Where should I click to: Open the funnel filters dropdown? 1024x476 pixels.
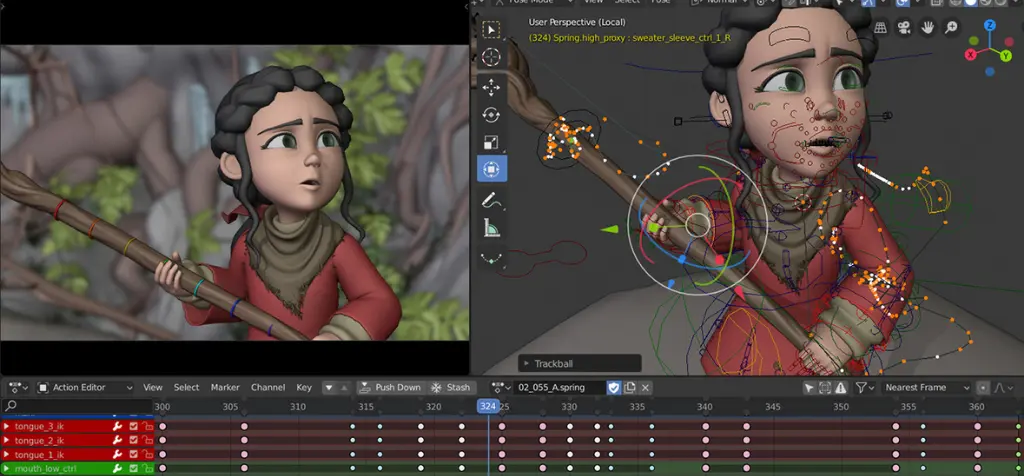(x=865, y=387)
